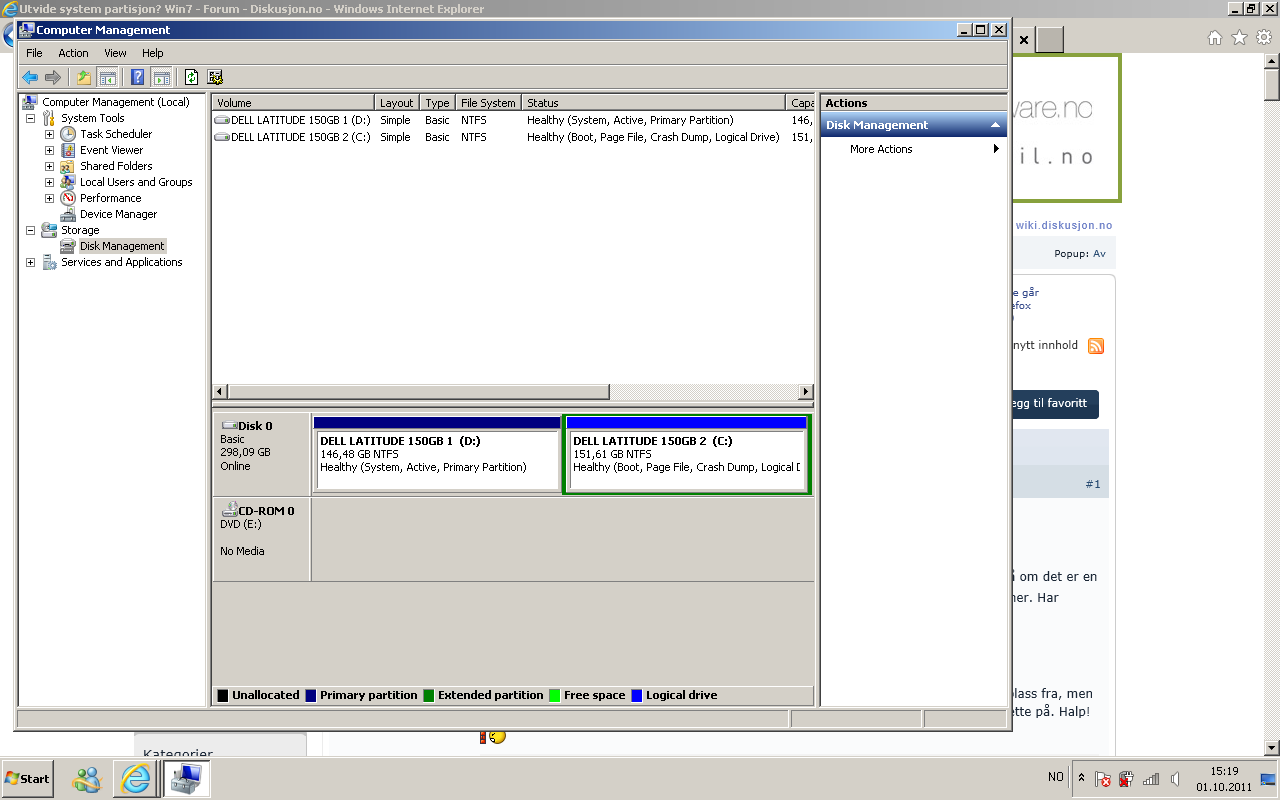Screen dimensions: 1280x800
Task: Click the volume speaker tray icon
Action: [1176, 779]
